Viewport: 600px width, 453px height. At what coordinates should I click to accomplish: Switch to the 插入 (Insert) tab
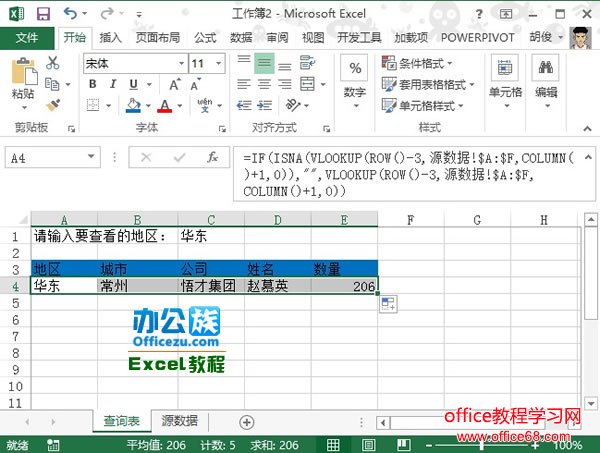110,37
